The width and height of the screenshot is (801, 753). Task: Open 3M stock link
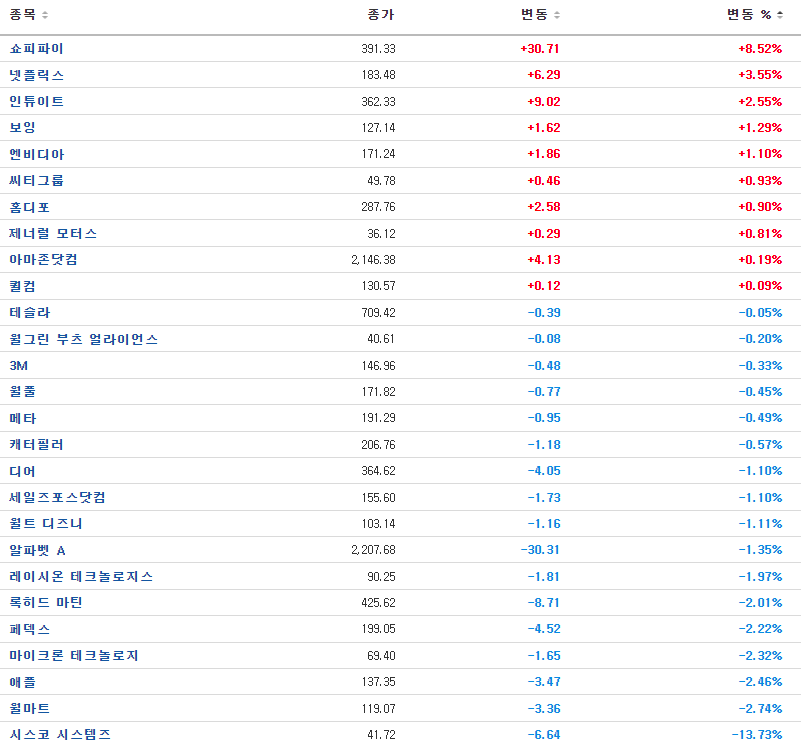coord(18,366)
